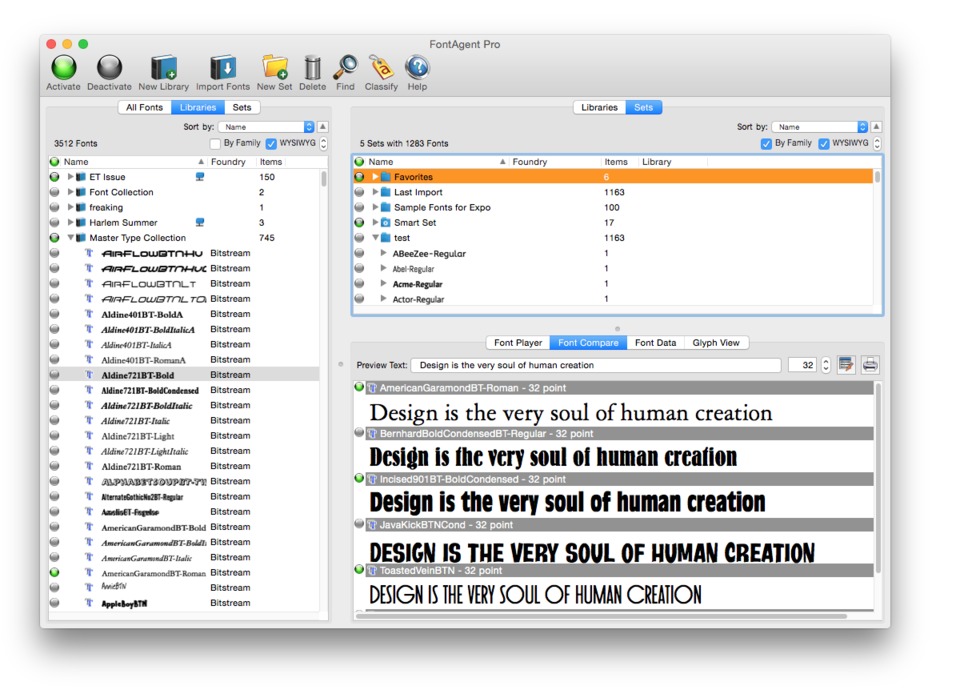The width and height of the screenshot is (960, 694).
Task: Click the New Set folder icon
Action: pos(274,68)
